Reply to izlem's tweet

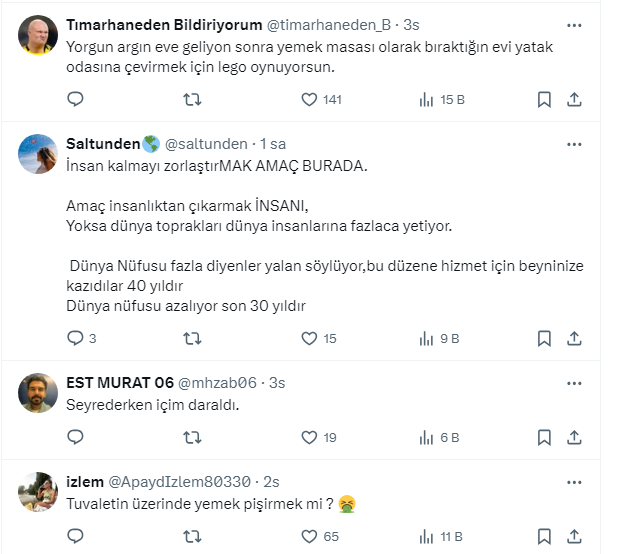[x=75, y=536]
